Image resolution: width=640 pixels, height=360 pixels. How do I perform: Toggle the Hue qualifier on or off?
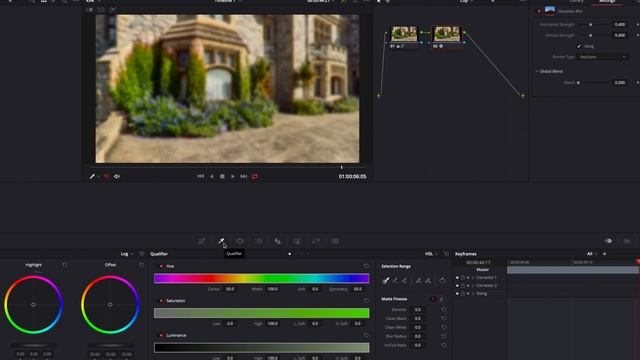click(x=161, y=266)
